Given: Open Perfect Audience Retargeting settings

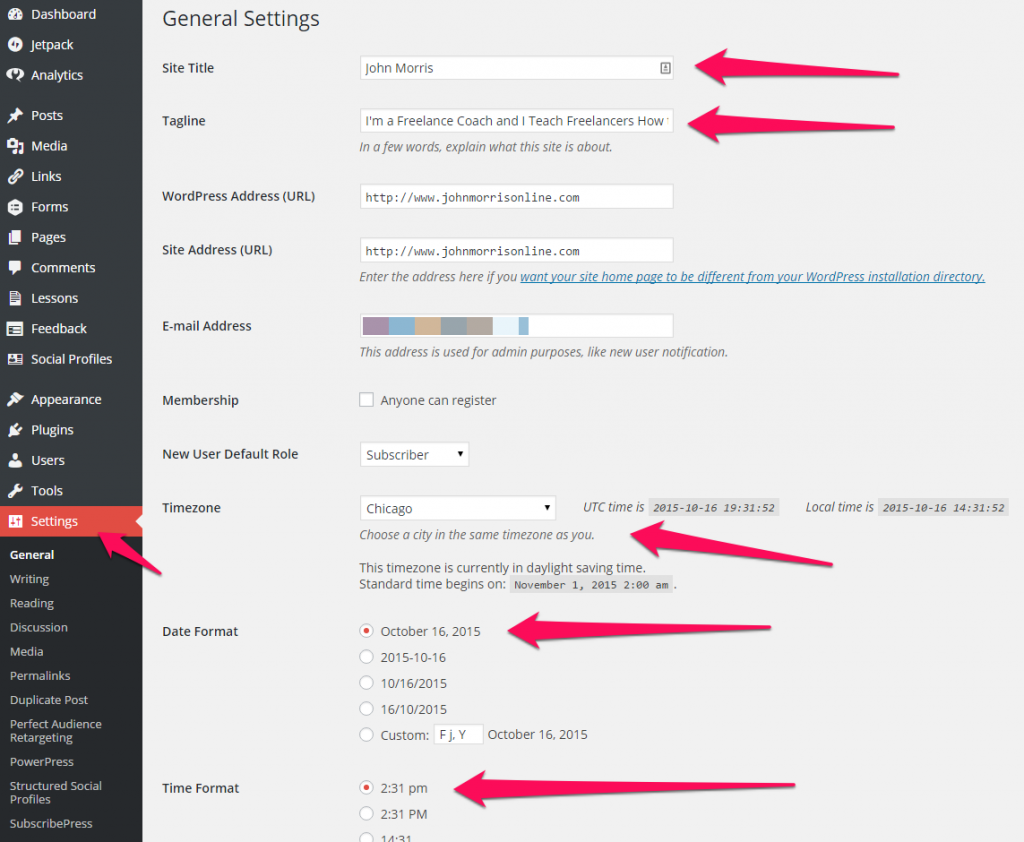Looking at the screenshot, I should click(x=56, y=731).
